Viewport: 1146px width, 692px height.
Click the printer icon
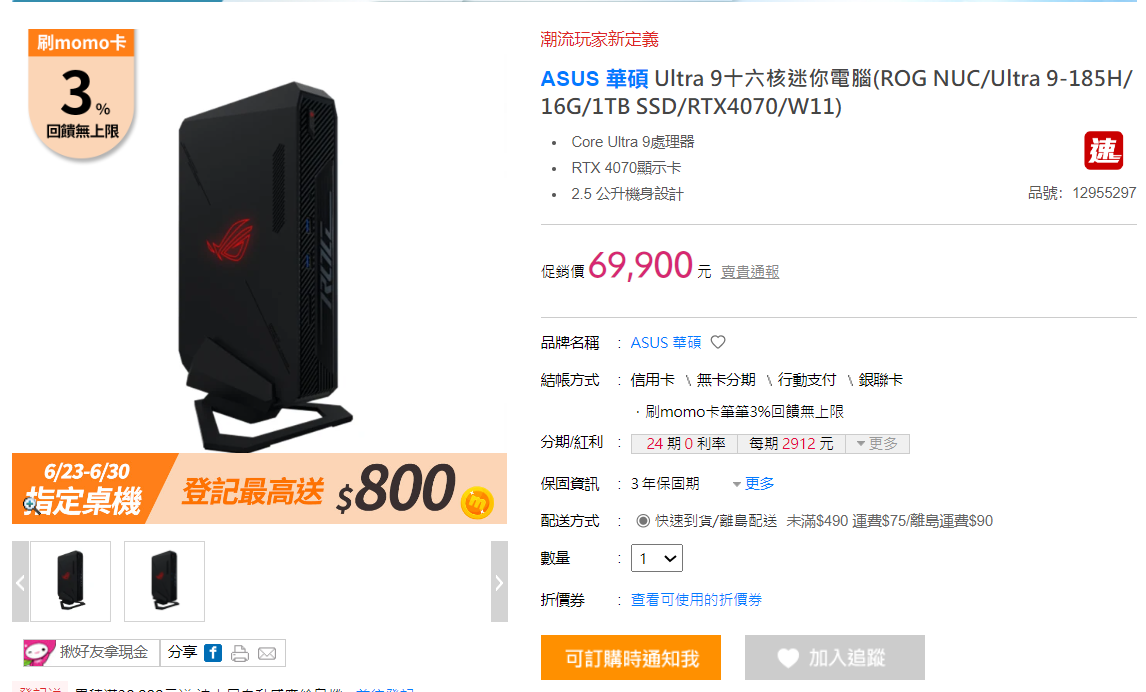[x=240, y=653]
